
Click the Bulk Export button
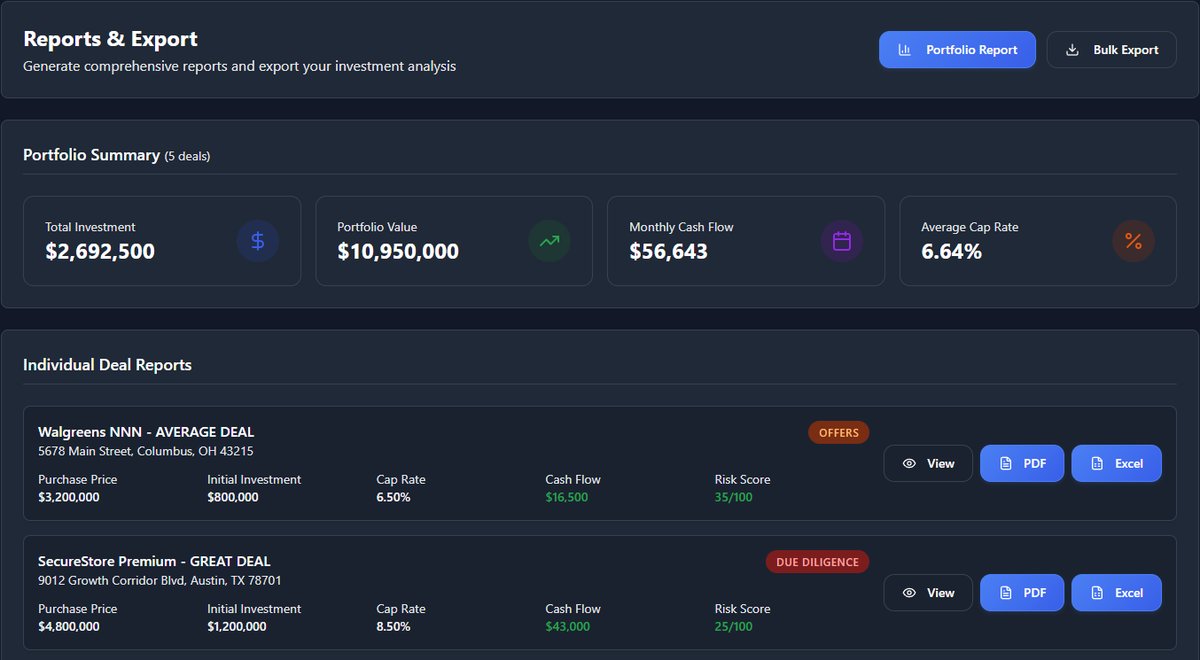point(1111,49)
